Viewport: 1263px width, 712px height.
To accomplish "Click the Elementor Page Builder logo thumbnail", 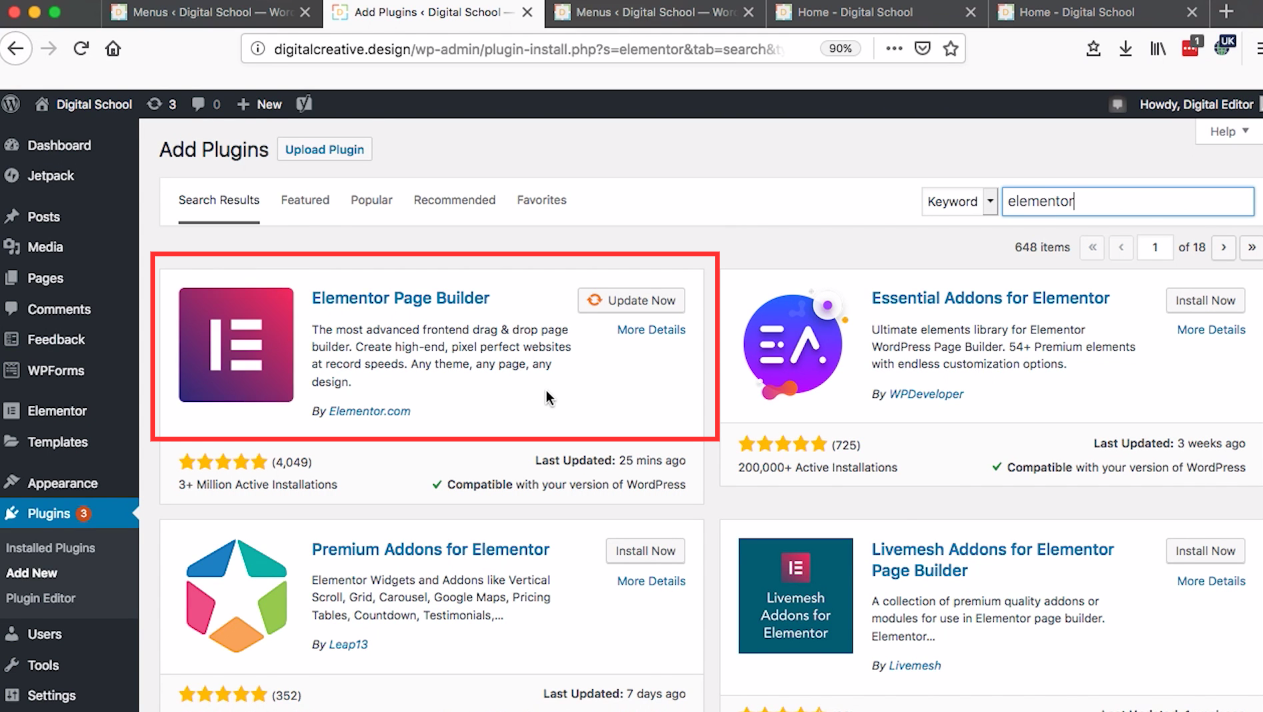I will [236, 345].
